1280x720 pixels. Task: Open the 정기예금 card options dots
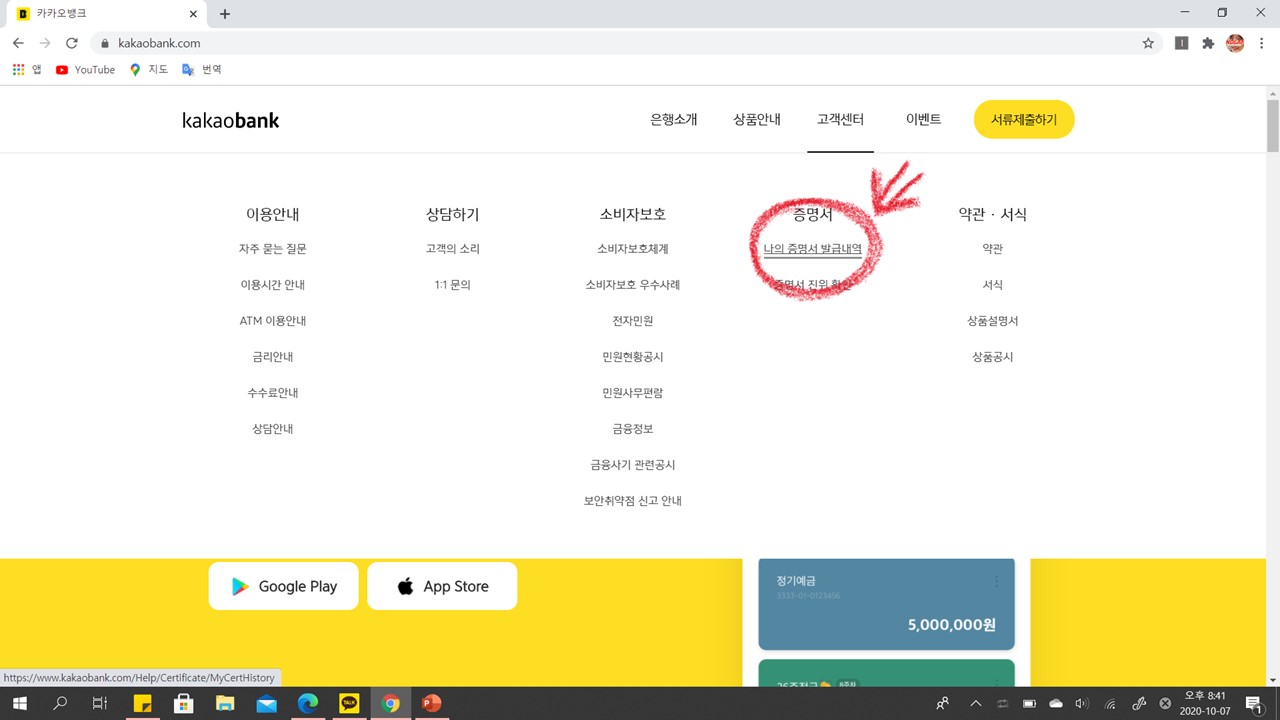[x=996, y=582]
